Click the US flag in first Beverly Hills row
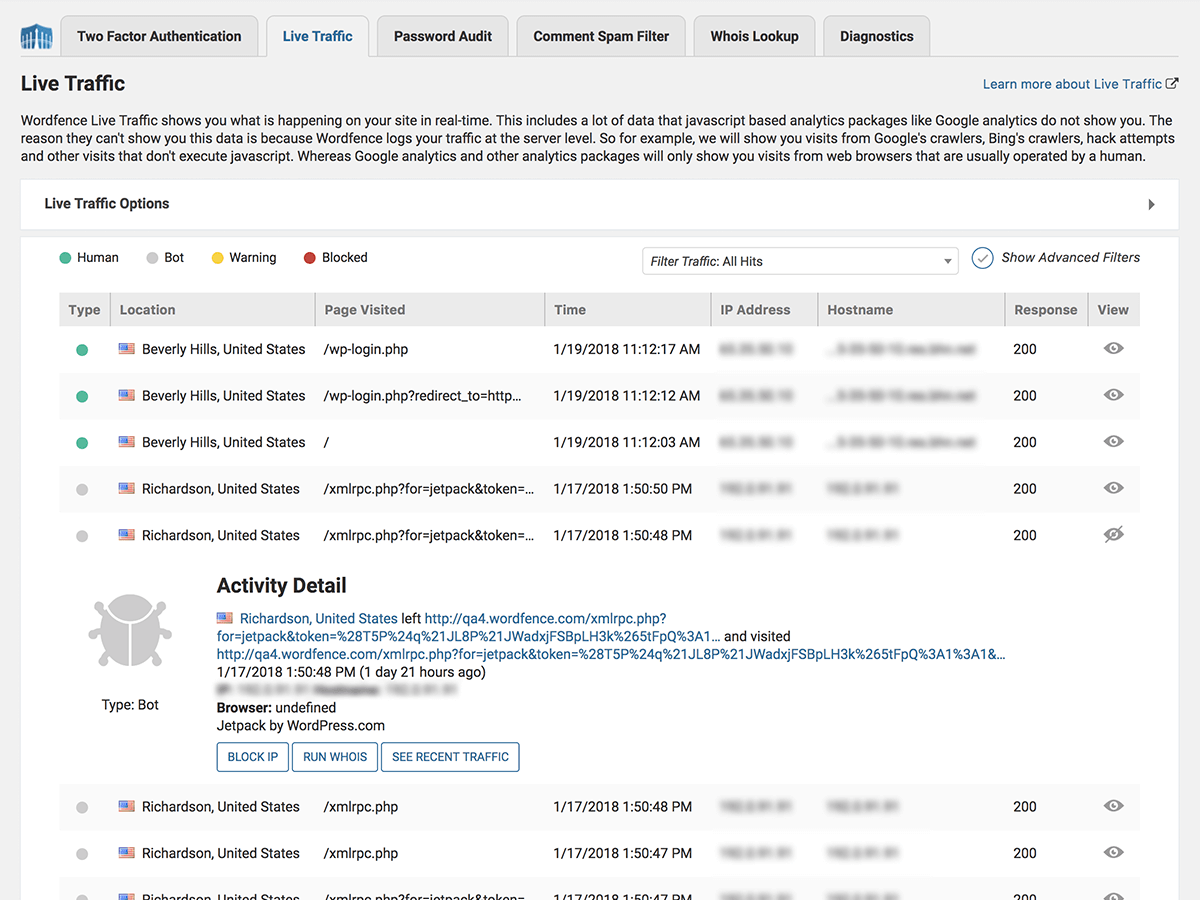This screenshot has width=1200, height=900. [x=126, y=349]
